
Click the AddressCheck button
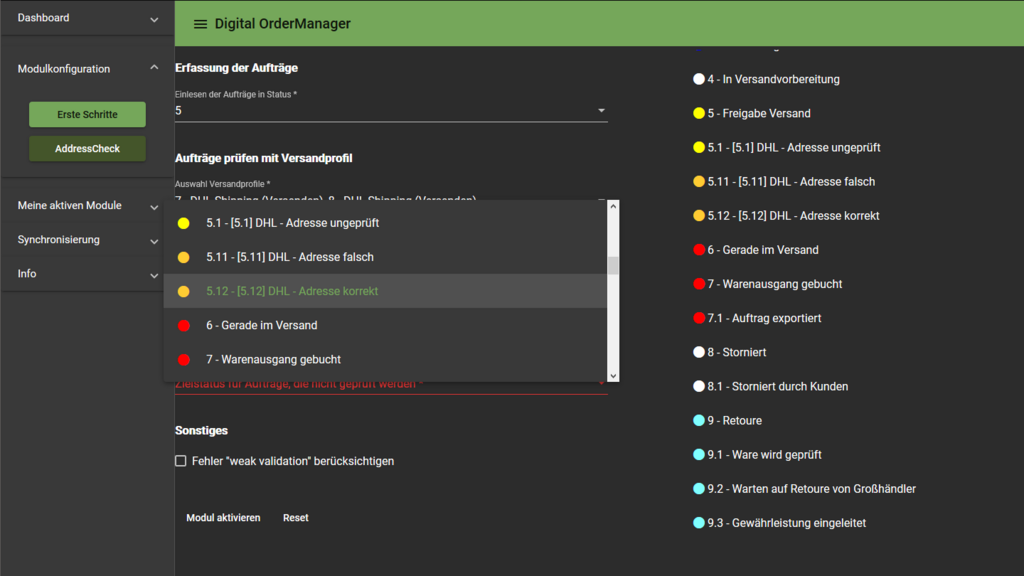pyautogui.click(x=87, y=149)
